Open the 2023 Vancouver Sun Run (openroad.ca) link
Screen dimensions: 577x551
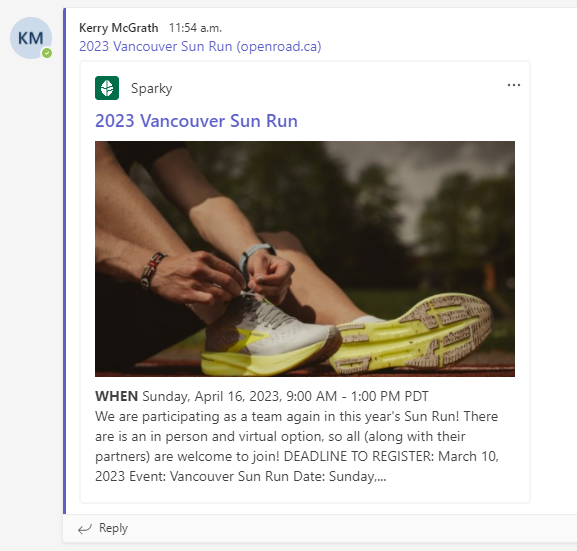pyautogui.click(x=200, y=47)
